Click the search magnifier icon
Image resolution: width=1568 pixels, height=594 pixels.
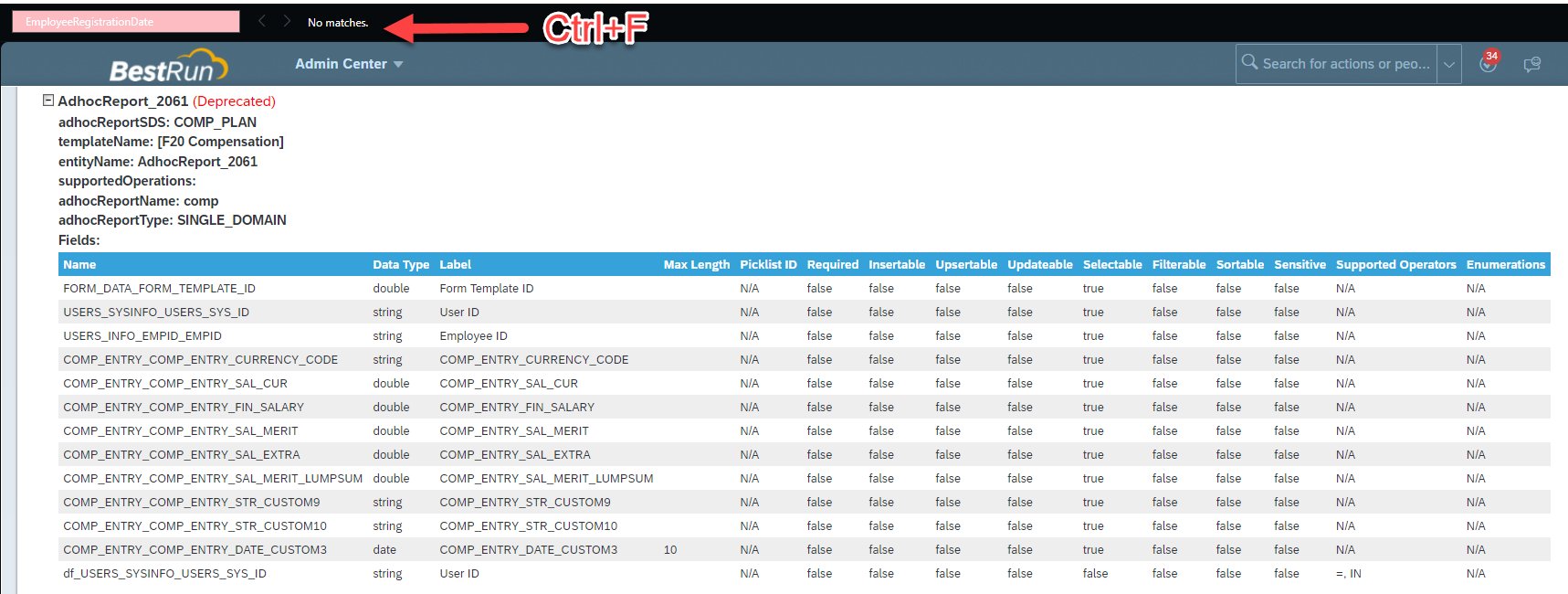coord(1249,62)
